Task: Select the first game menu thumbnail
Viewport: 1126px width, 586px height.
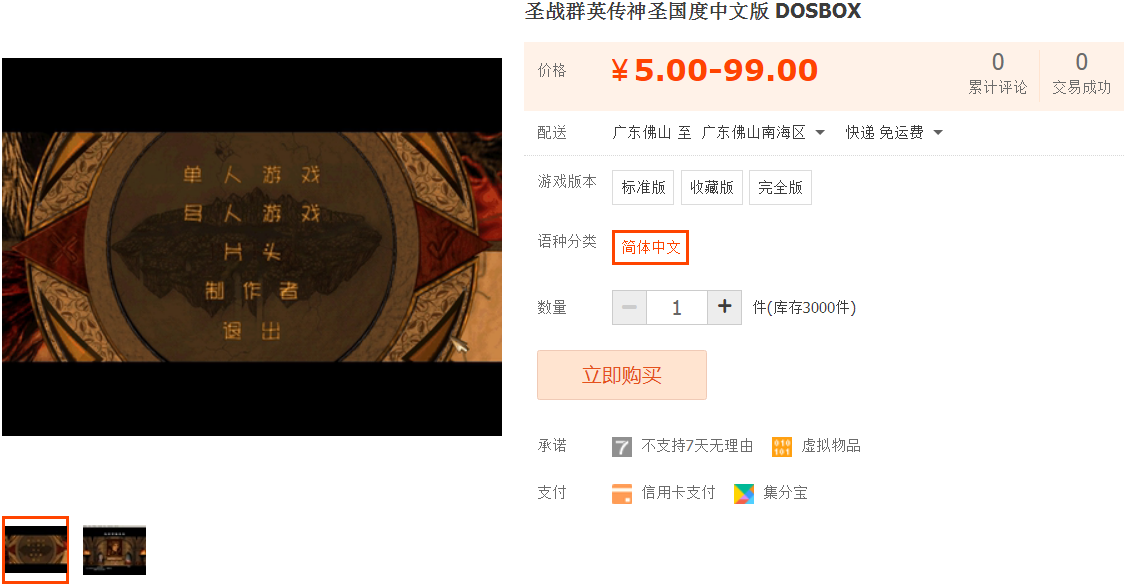Action: (x=35, y=550)
